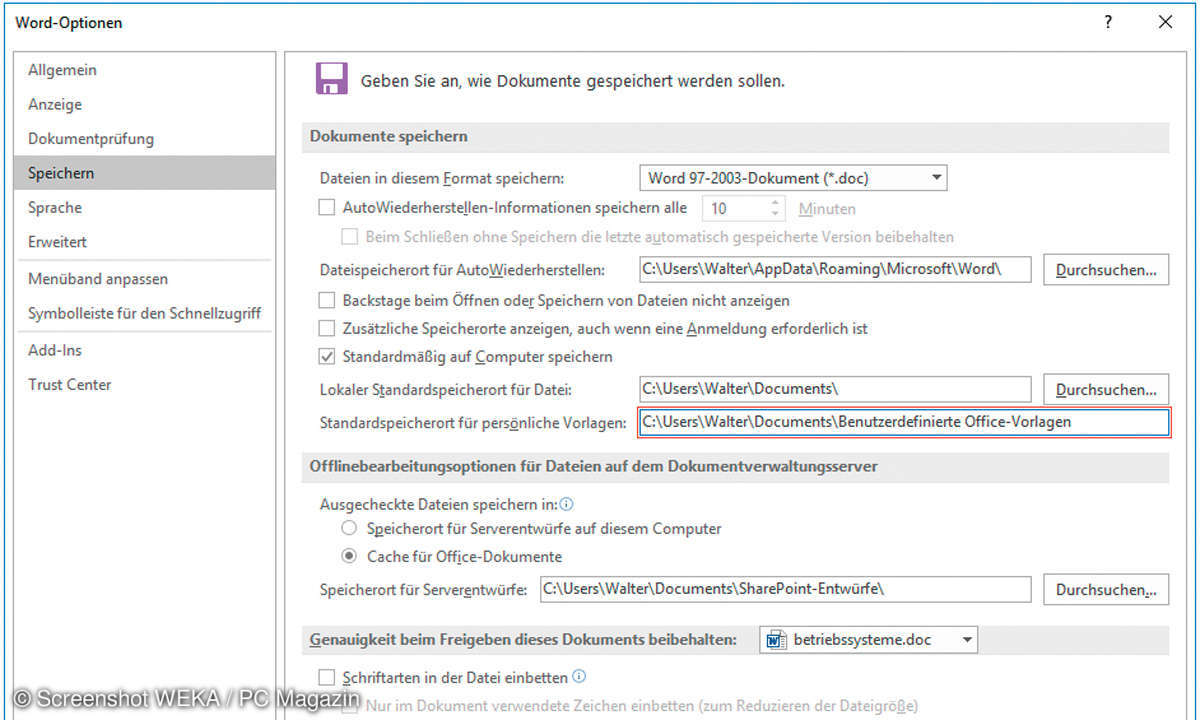The width and height of the screenshot is (1200, 720).
Task: Open the Add-Ins category
Action: click(145, 350)
